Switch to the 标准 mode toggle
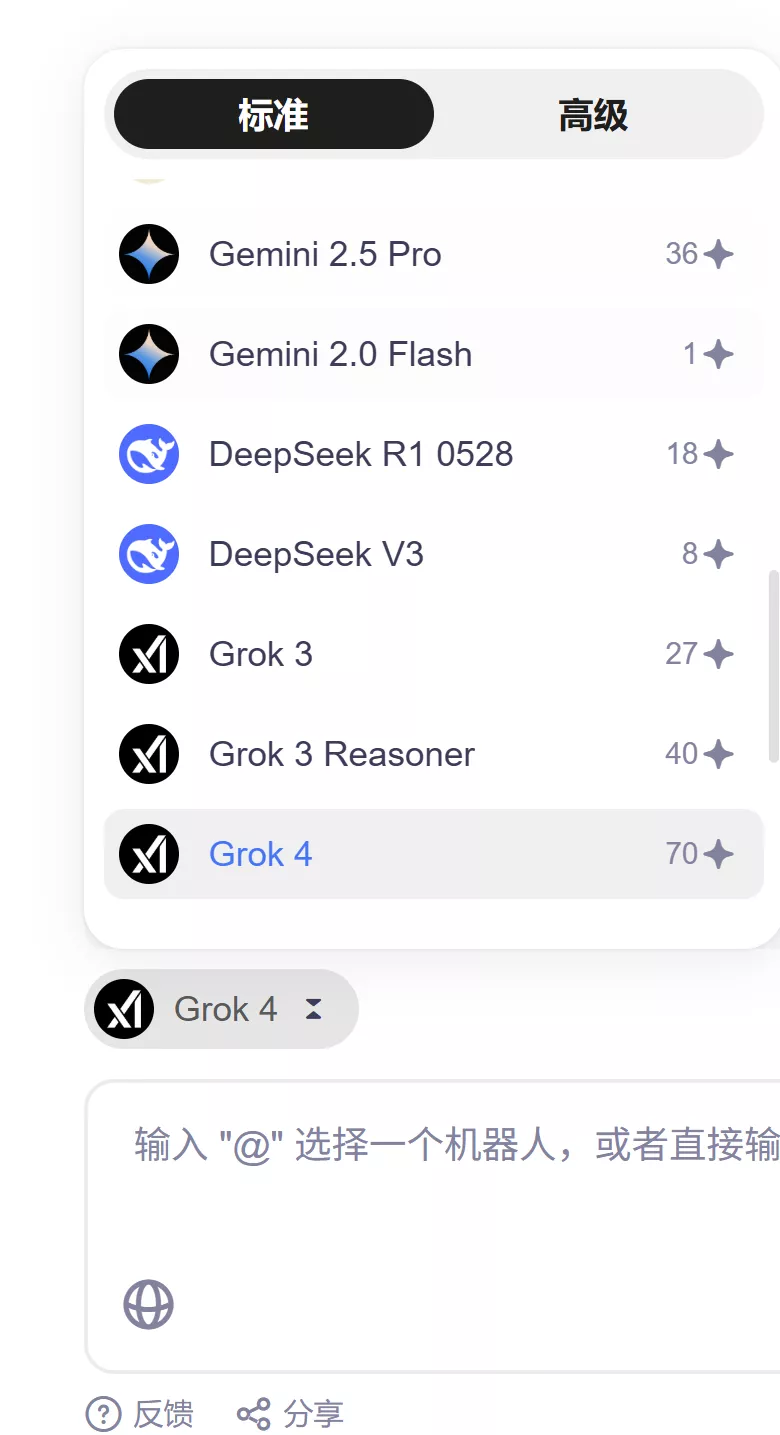The image size is (780, 1435). (274, 114)
